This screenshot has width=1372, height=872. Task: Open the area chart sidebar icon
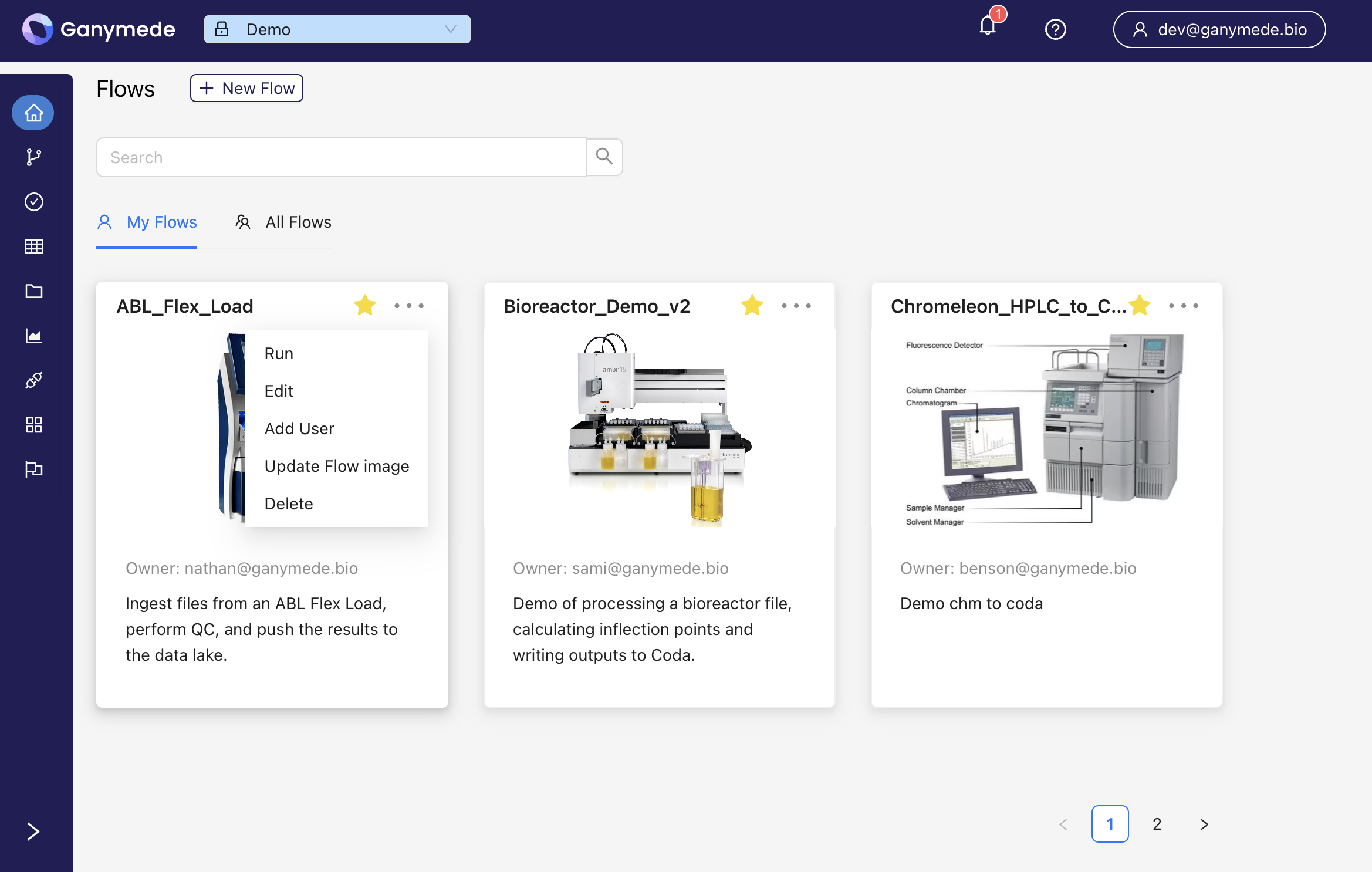(33, 336)
